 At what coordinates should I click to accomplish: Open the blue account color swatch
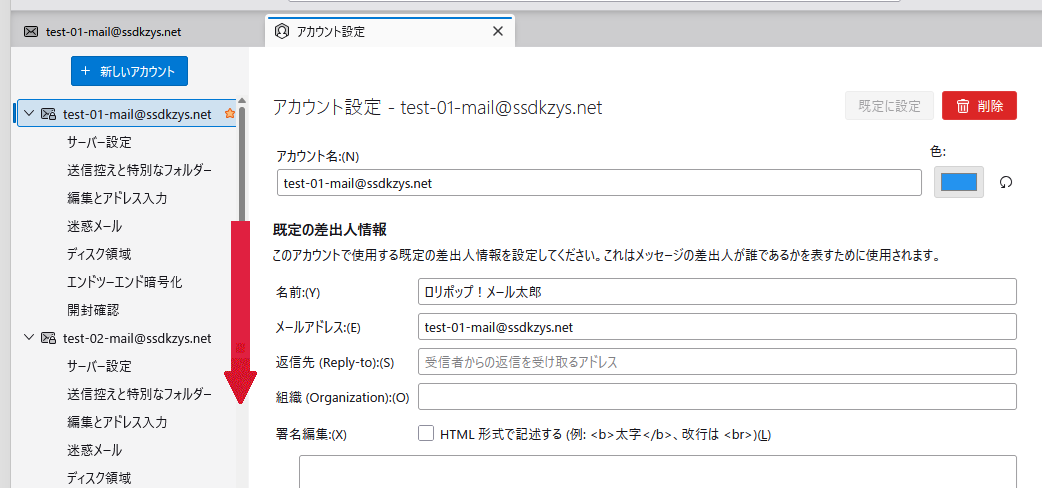click(x=959, y=182)
